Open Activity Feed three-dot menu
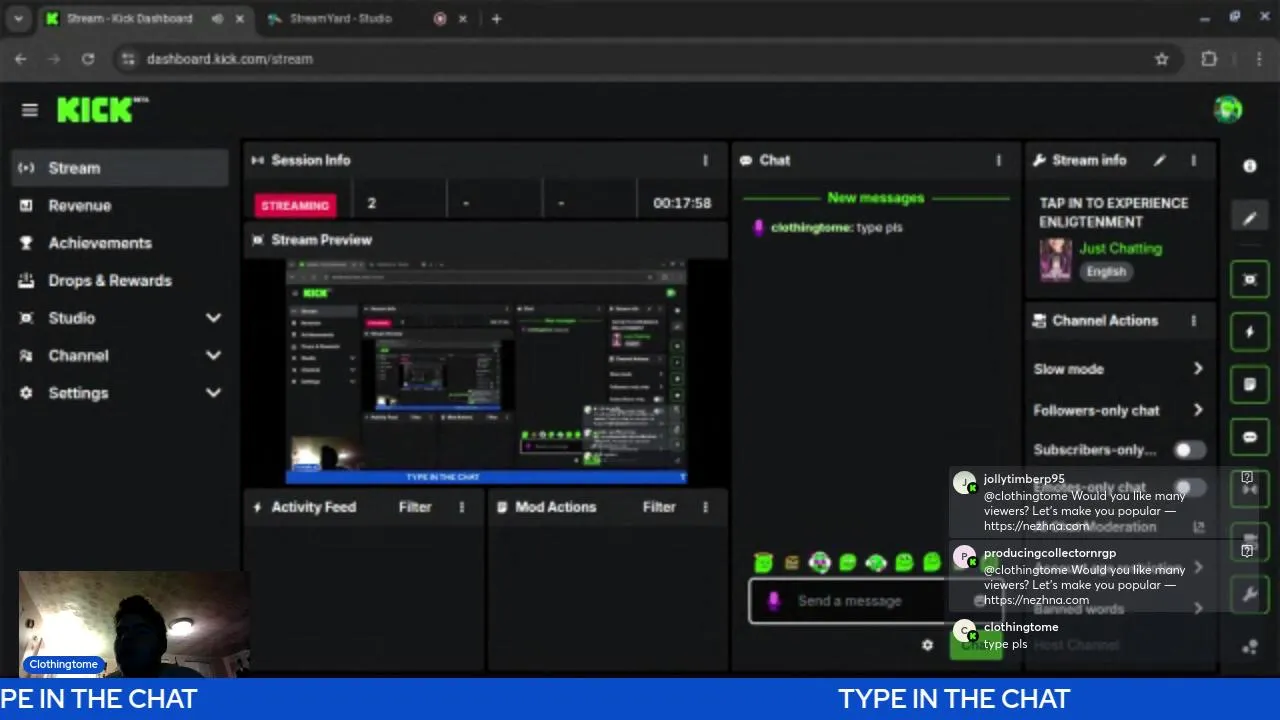Screen dimensions: 1280x720 click(461, 507)
